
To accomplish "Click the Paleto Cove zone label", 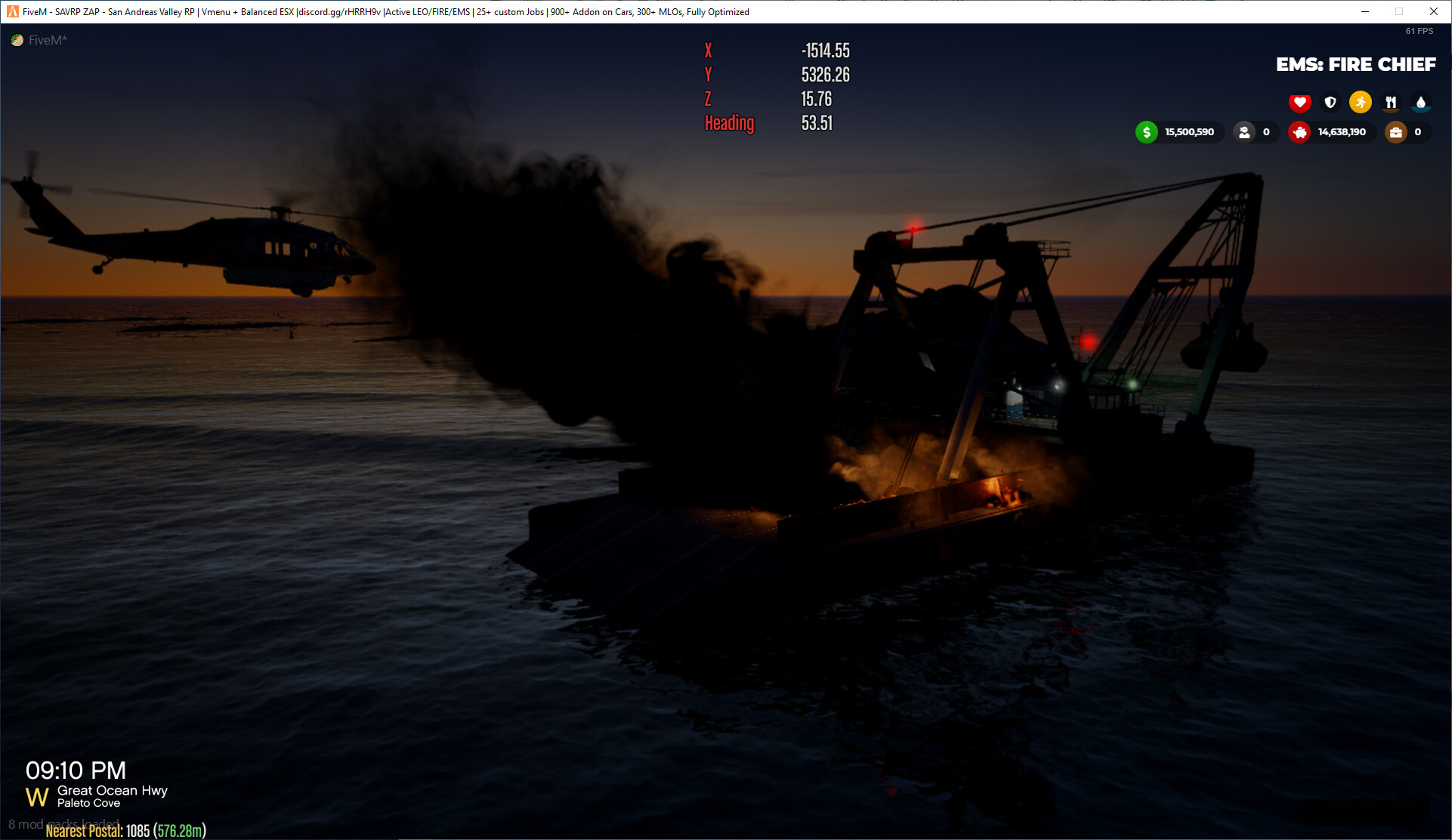I will coord(88,803).
